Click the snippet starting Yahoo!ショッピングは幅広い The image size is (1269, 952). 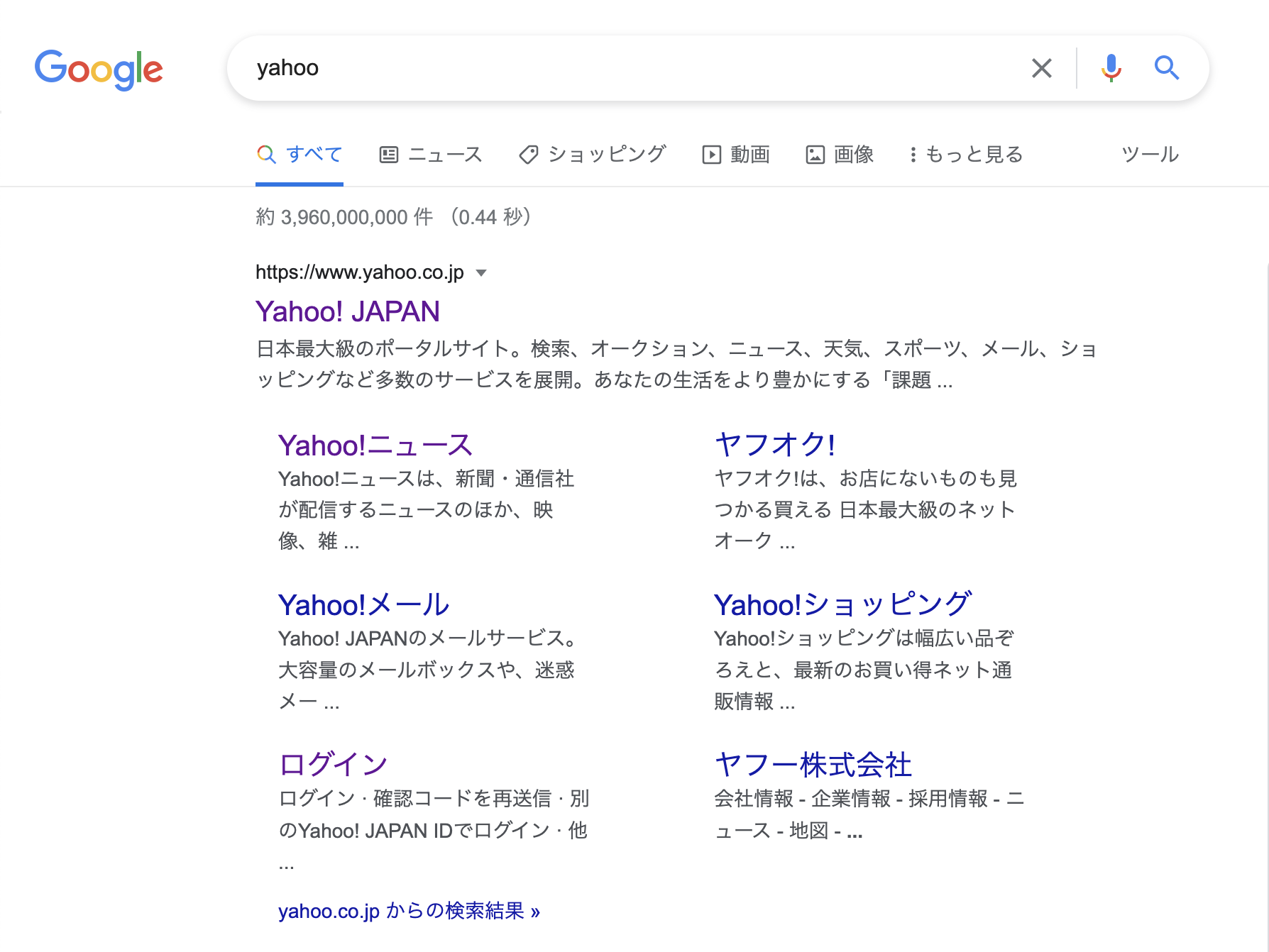pyautogui.click(x=864, y=670)
